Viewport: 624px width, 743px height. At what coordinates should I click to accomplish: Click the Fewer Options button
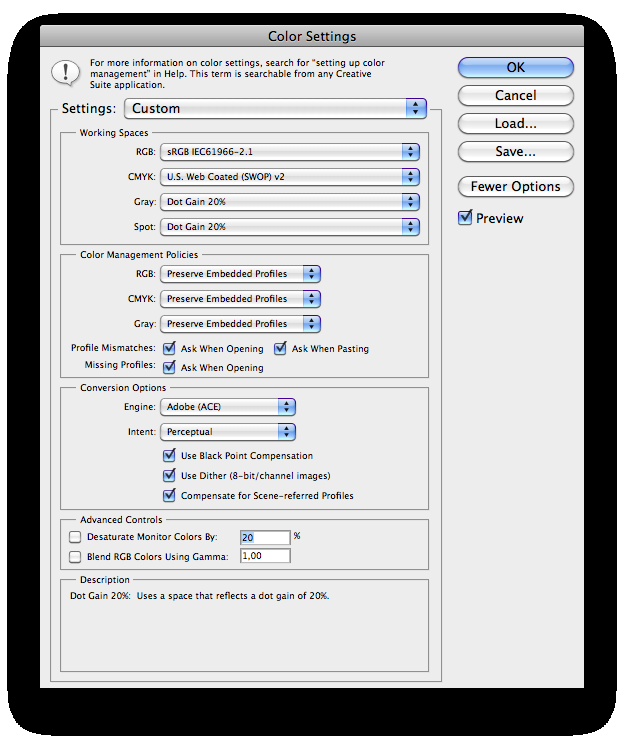[x=515, y=186]
